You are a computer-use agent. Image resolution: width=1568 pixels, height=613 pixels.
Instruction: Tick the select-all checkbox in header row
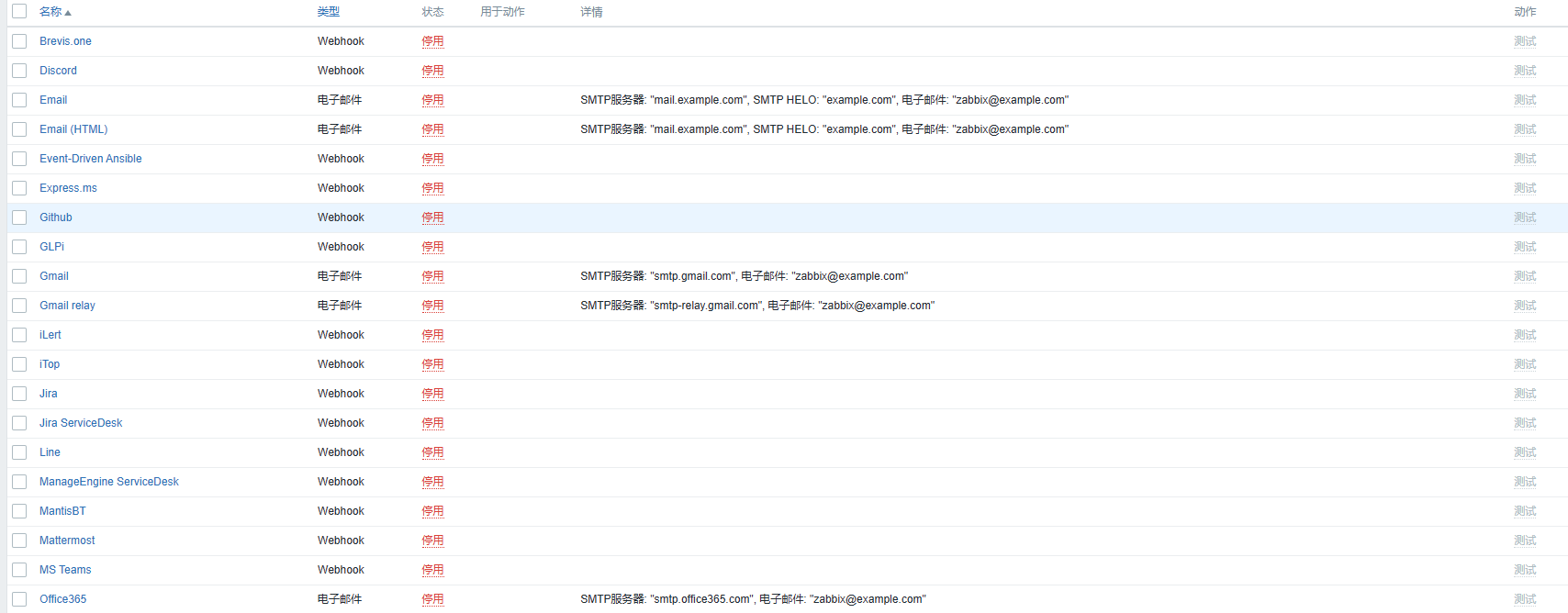pos(19,12)
